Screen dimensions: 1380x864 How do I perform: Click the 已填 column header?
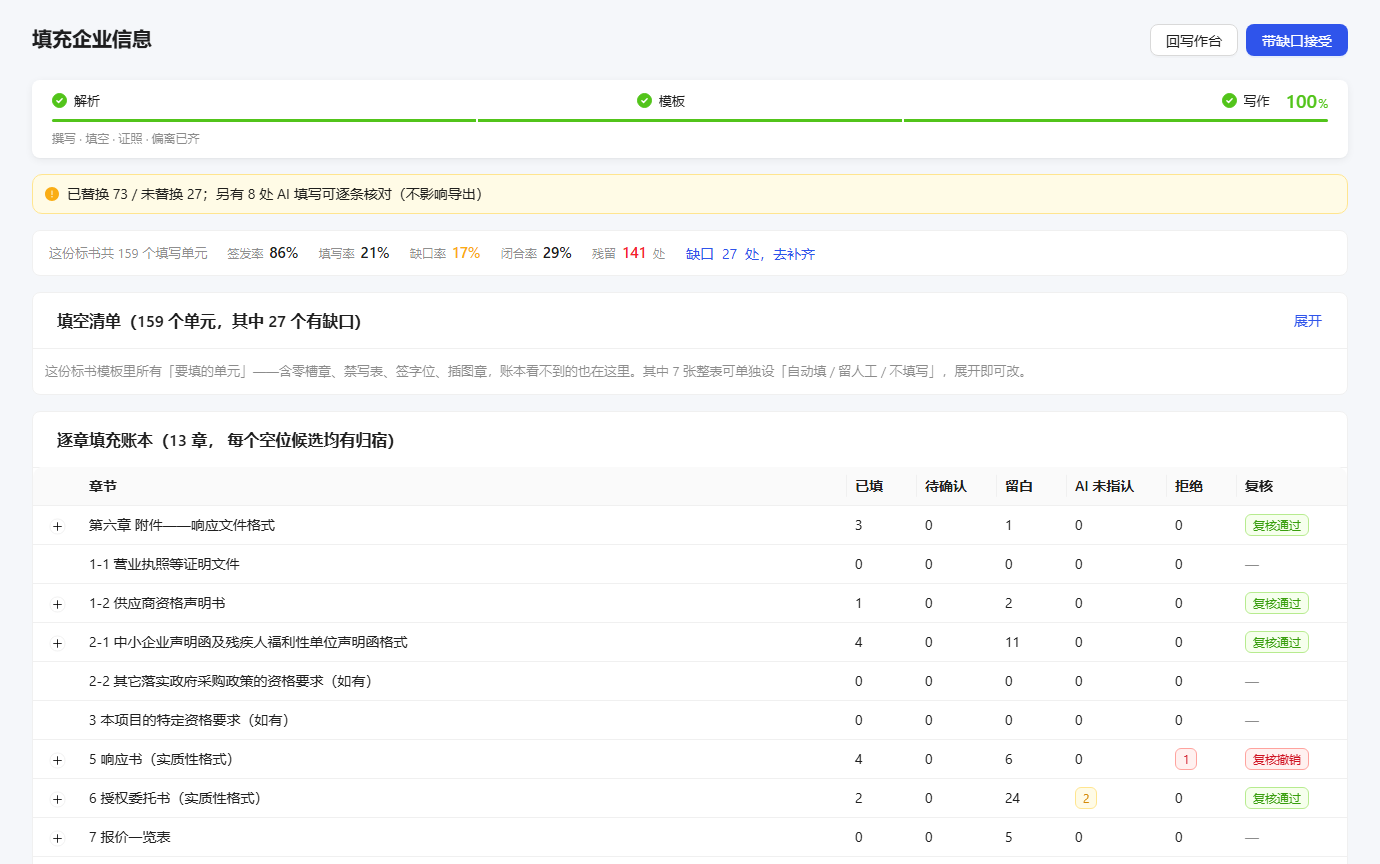(869, 486)
